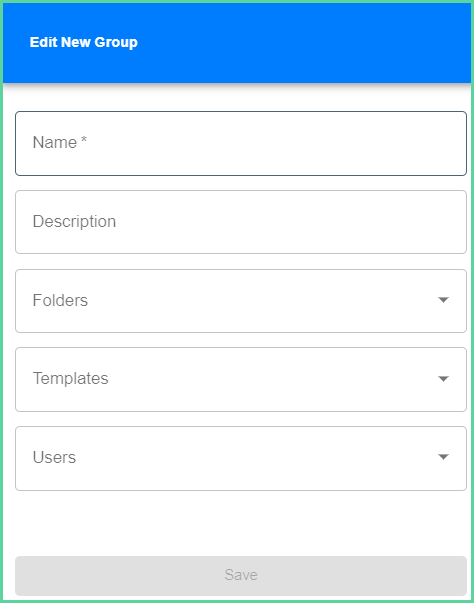This screenshot has height=603, width=474.
Task: Click the Save button
Action: pyautogui.click(x=241, y=575)
